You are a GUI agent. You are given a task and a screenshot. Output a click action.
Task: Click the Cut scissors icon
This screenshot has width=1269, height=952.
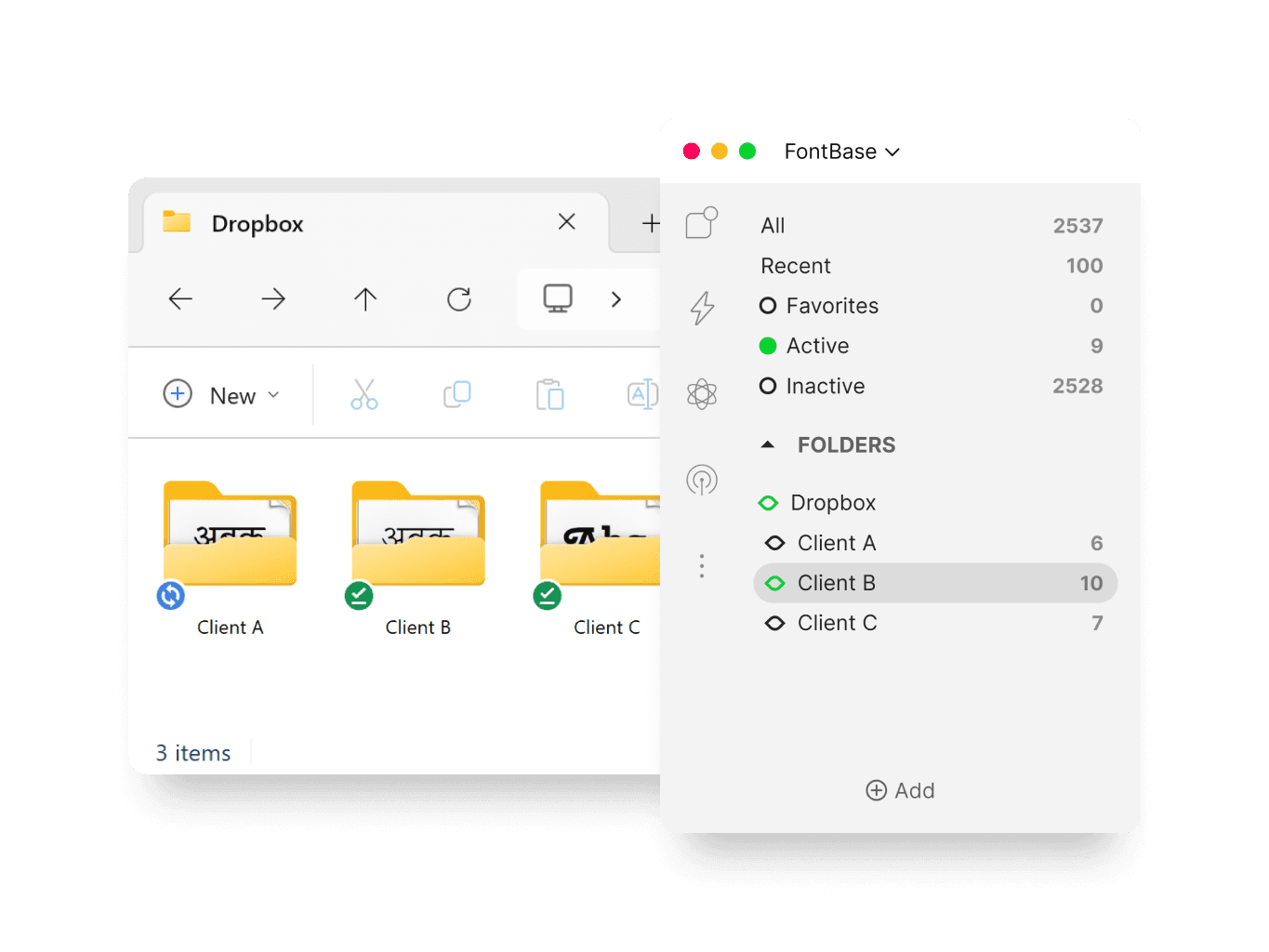tap(364, 395)
